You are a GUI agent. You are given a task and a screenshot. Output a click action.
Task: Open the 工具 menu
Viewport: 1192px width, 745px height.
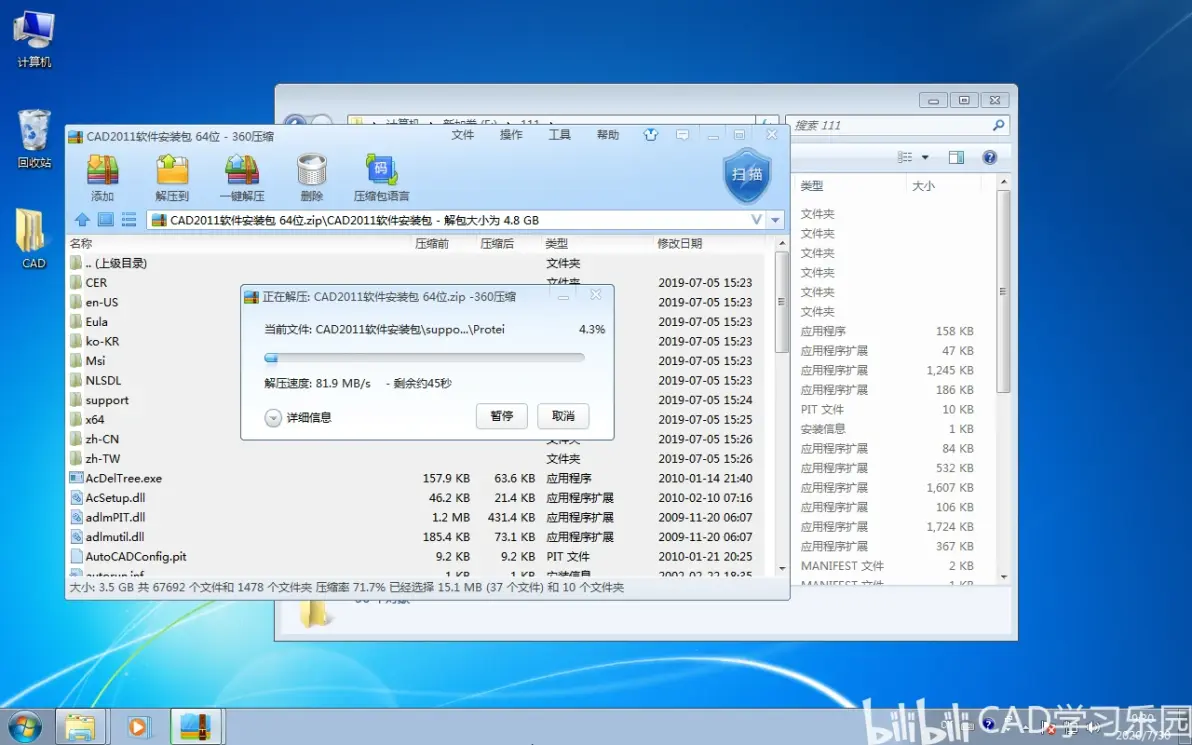click(x=560, y=135)
